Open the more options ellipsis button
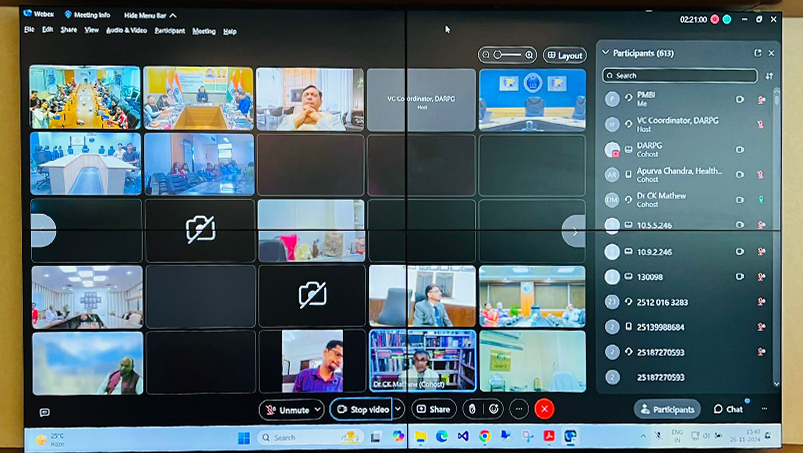Viewport: 803px width, 453px height. [x=519, y=408]
